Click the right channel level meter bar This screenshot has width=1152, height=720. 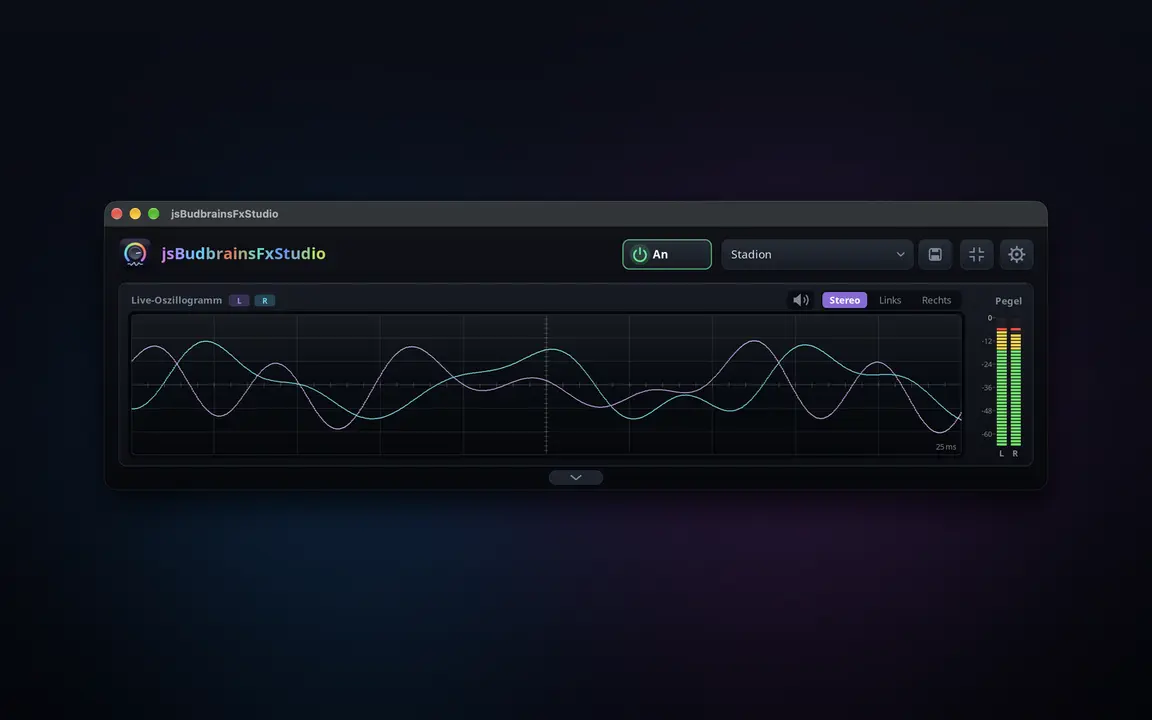click(1015, 386)
